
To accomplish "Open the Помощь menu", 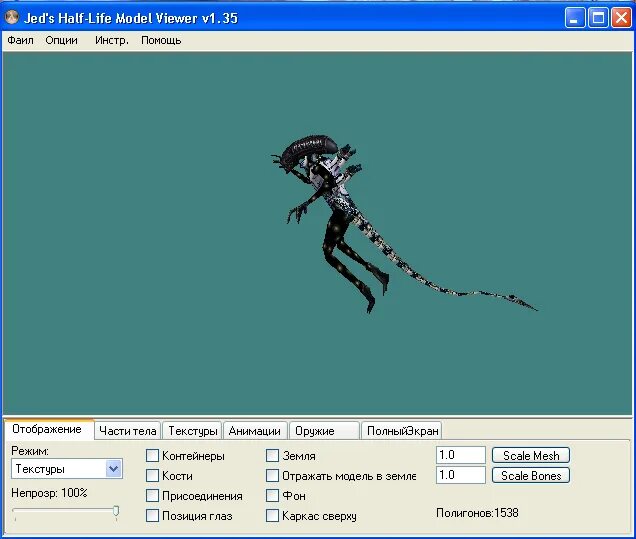I will [x=161, y=40].
